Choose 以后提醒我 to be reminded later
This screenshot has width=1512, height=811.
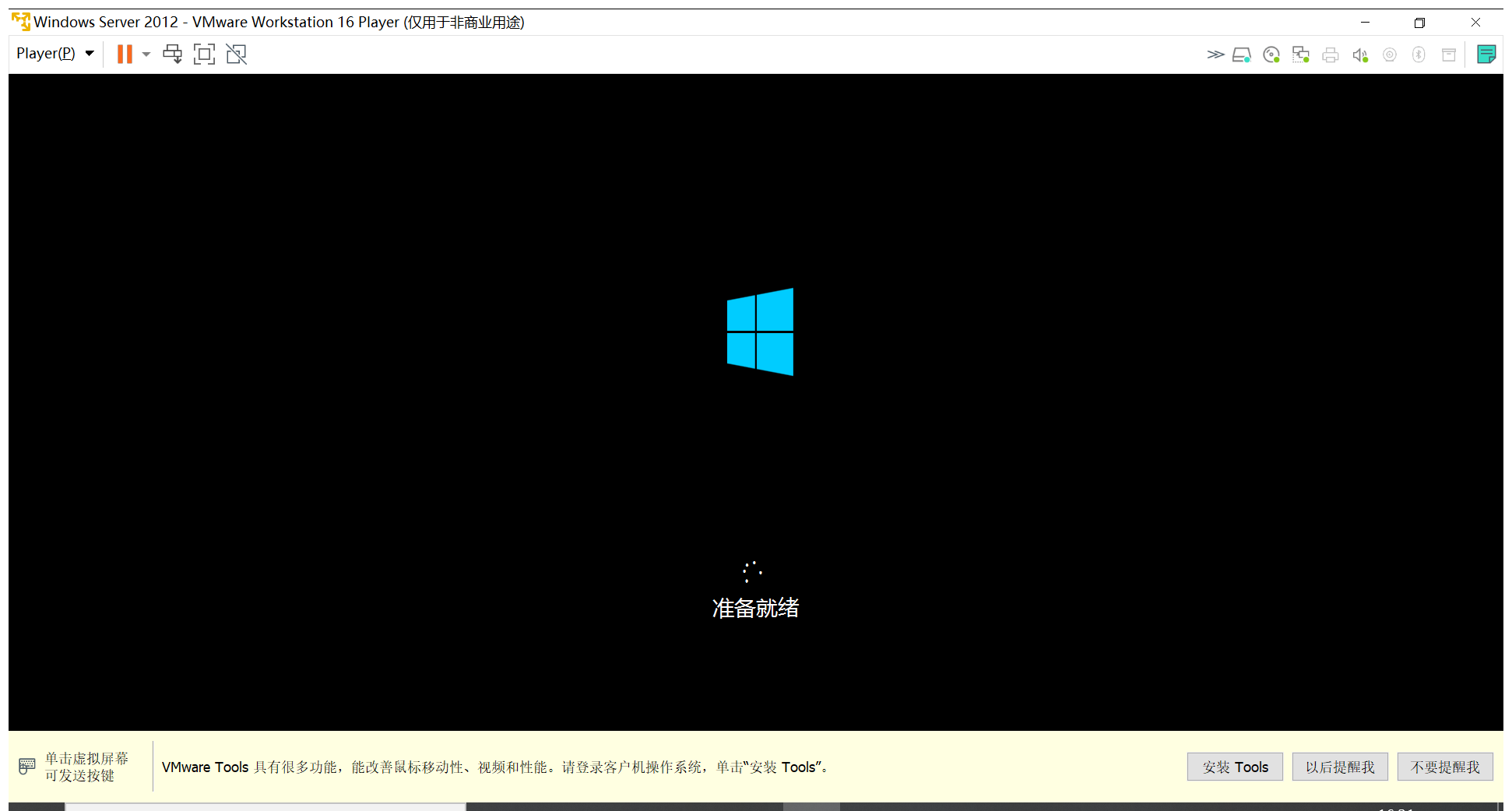(1340, 767)
